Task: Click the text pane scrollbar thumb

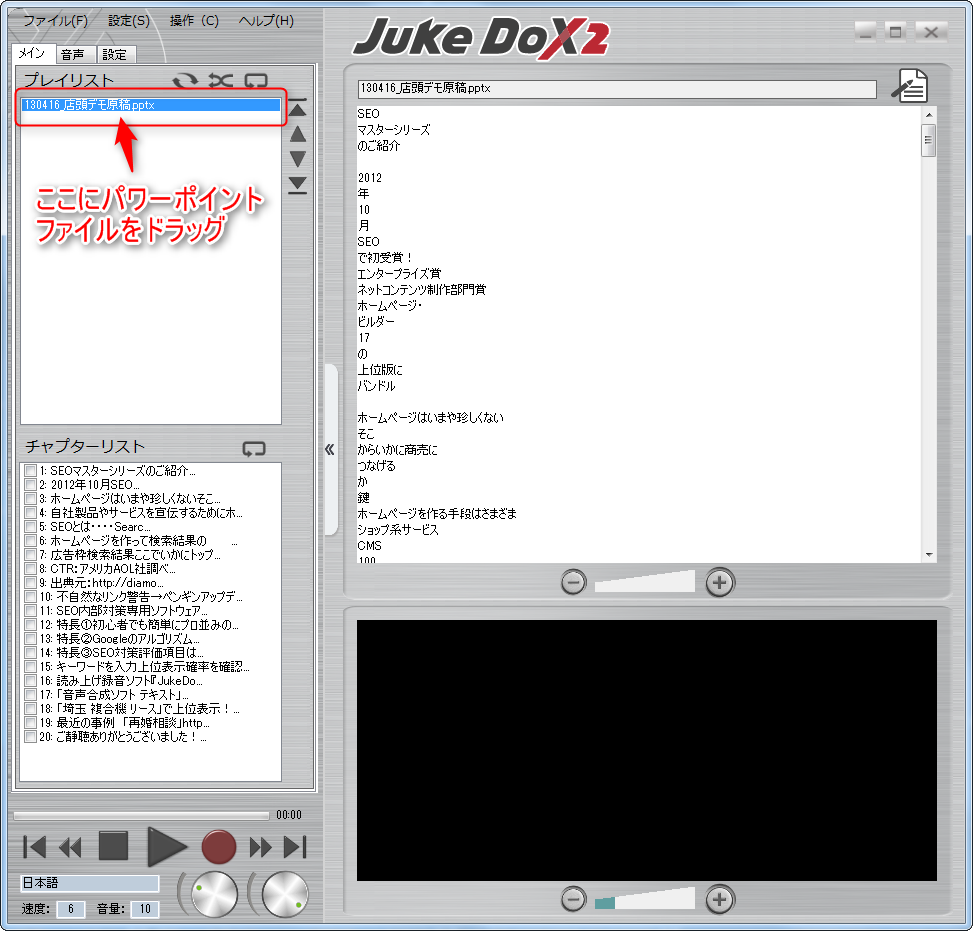Action: 929,140
